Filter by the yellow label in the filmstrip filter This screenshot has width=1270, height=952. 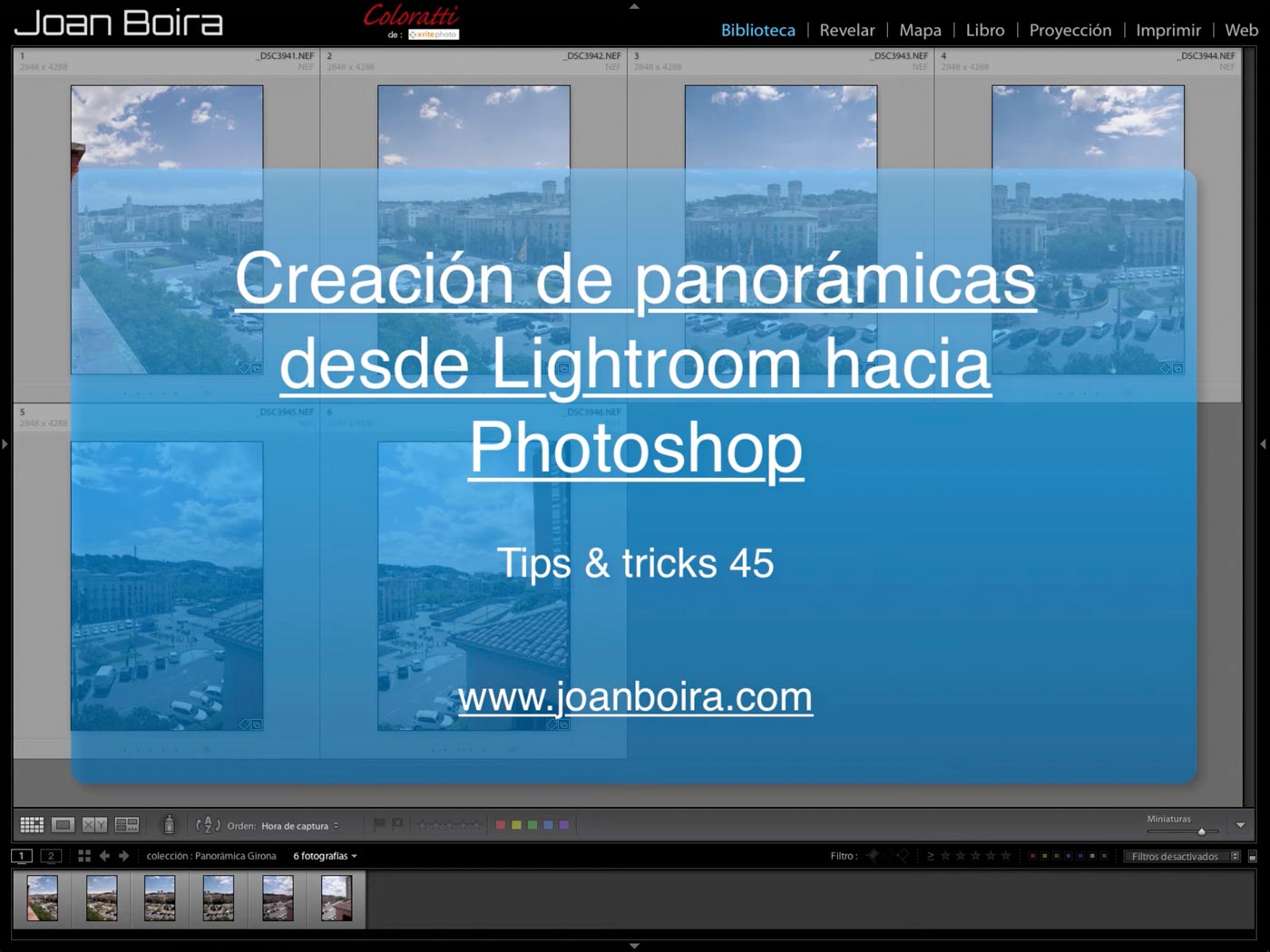pyautogui.click(x=1044, y=856)
